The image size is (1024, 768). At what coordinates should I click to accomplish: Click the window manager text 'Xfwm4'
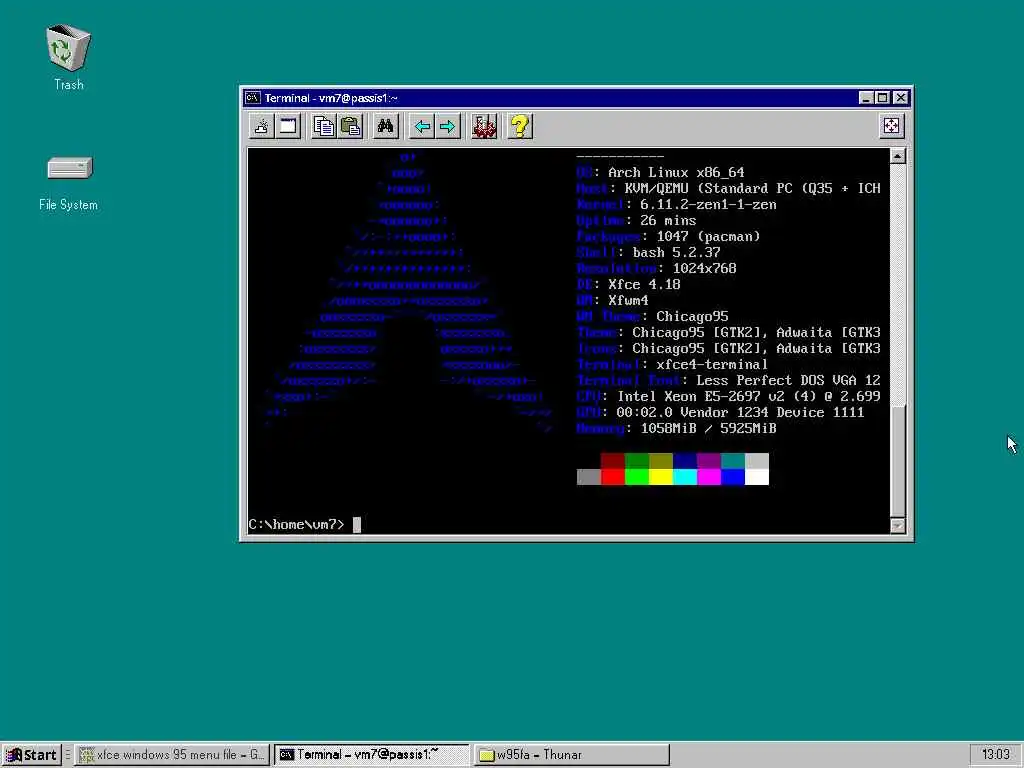click(x=628, y=300)
